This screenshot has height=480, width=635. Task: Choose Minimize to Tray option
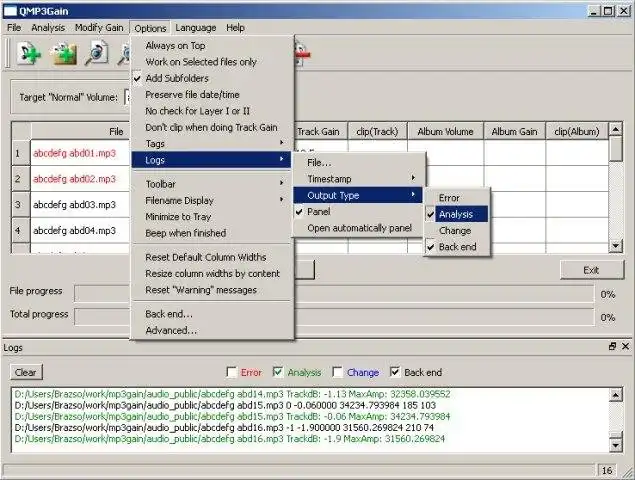click(x=211, y=217)
